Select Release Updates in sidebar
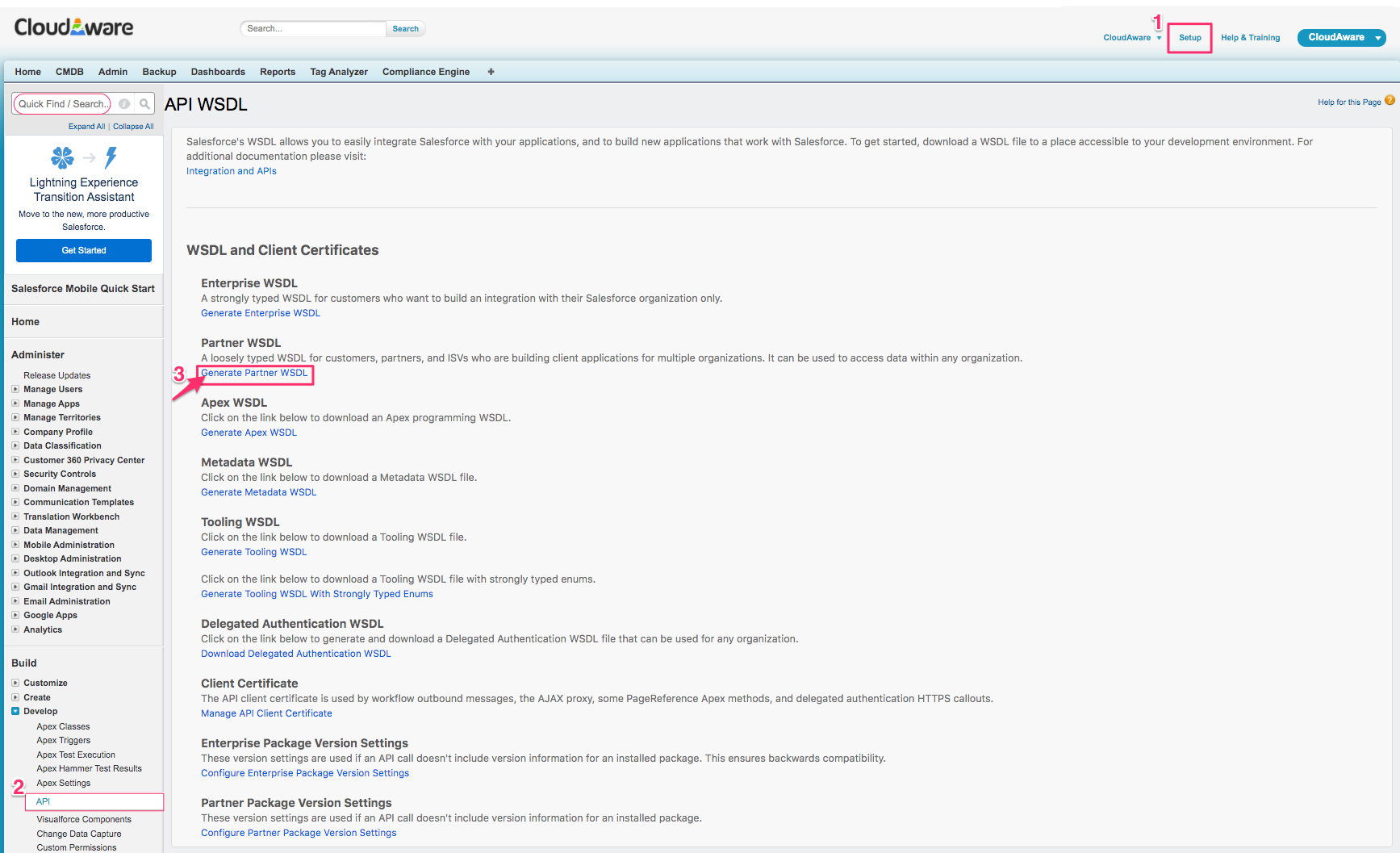The width and height of the screenshot is (1400, 853). click(57, 375)
